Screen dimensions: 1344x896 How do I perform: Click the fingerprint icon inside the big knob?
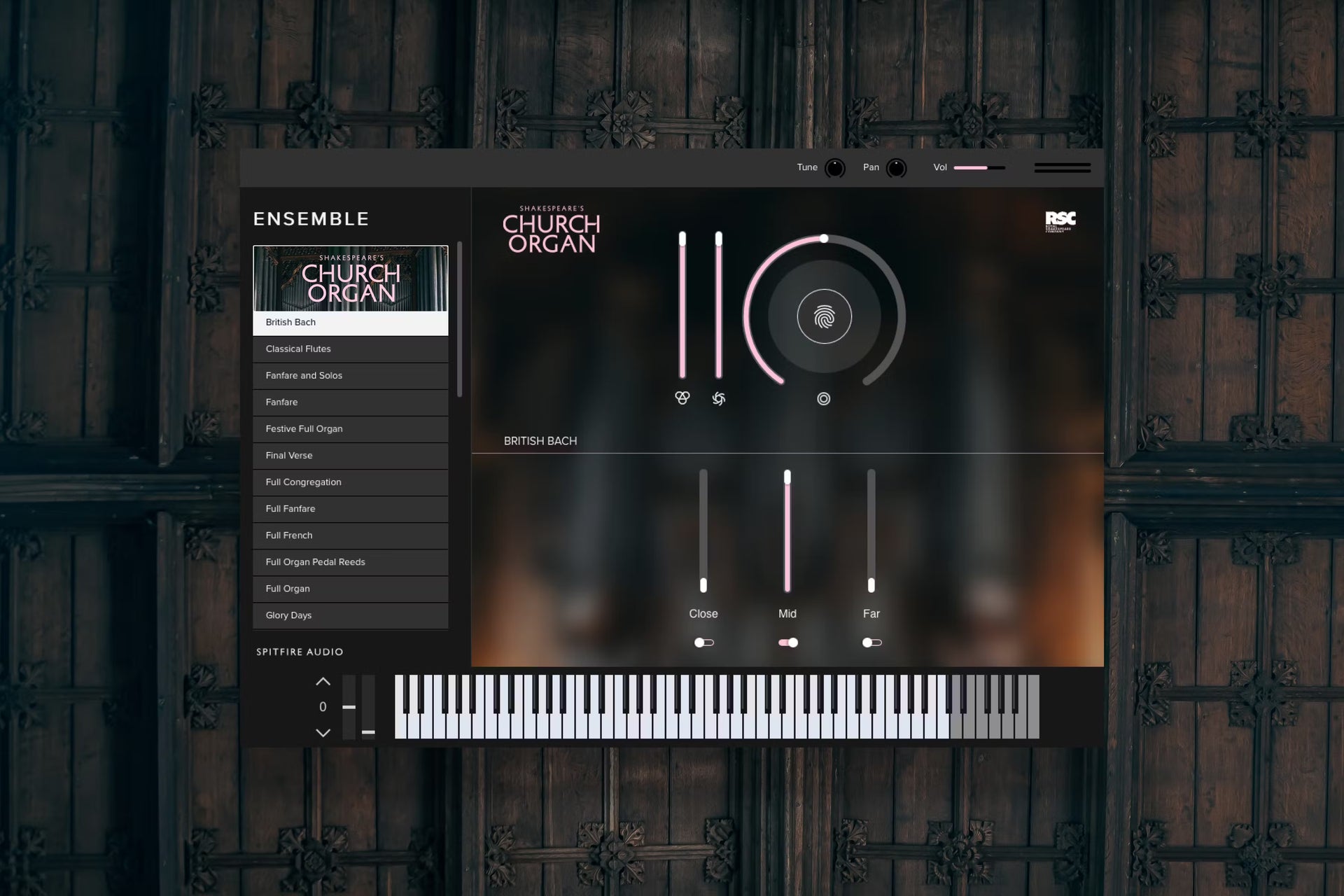coord(824,317)
